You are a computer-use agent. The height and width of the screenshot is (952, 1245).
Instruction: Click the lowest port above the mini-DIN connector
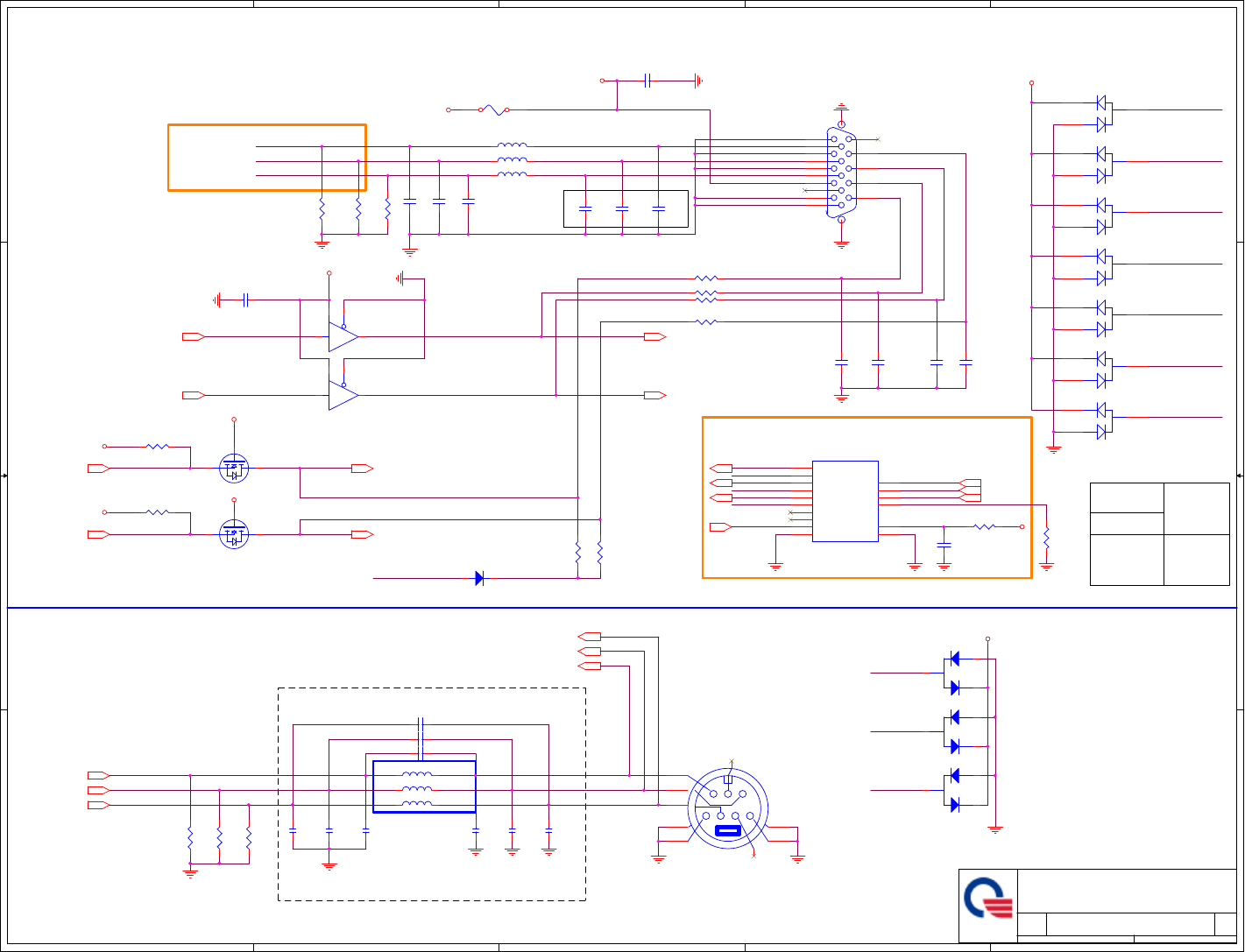point(590,666)
